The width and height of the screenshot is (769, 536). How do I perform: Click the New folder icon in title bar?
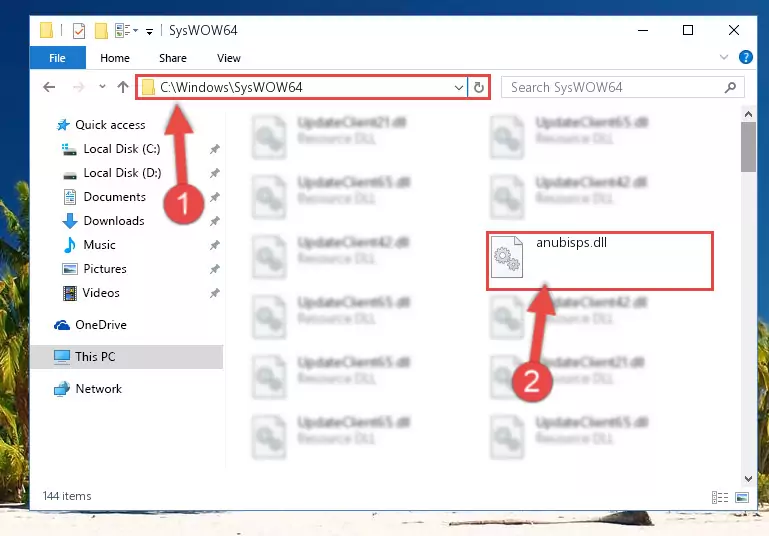click(x=101, y=30)
